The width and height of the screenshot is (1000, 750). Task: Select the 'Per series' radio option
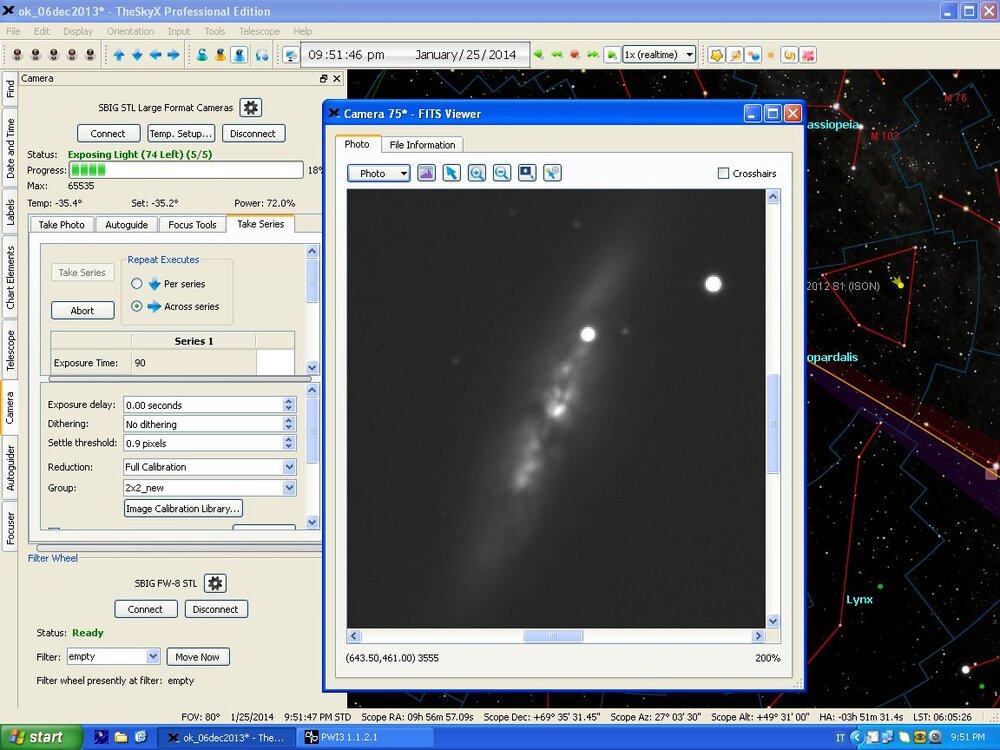137,284
